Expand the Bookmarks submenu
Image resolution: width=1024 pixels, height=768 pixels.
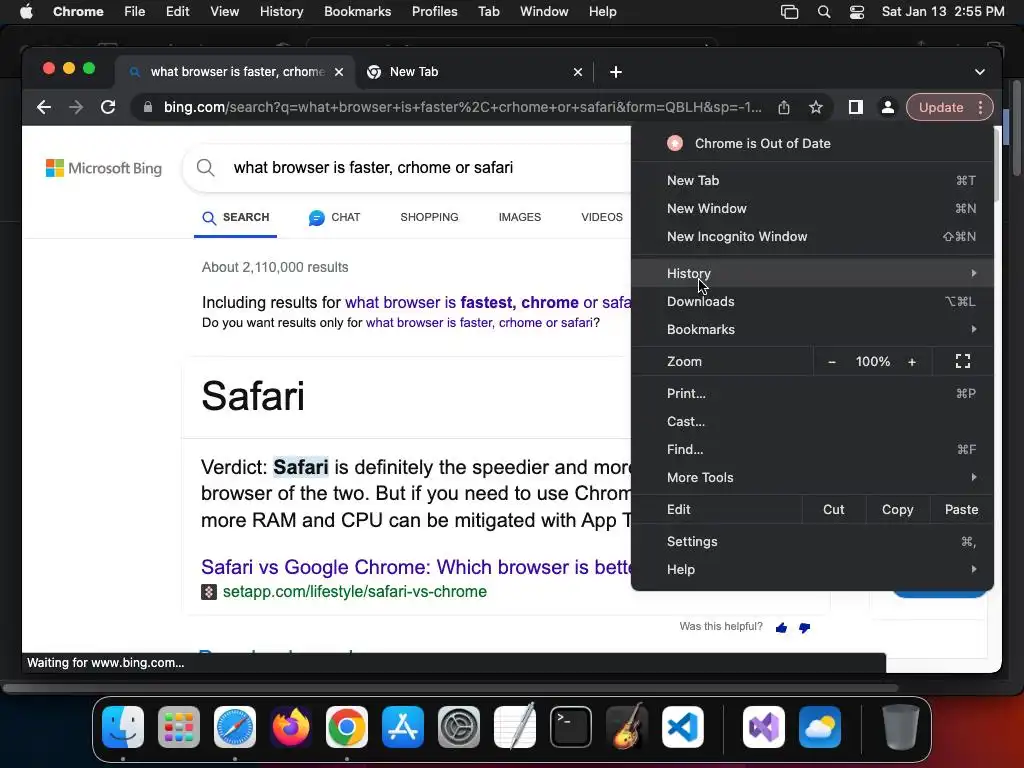pyautogui.click(x=812, y=329)
